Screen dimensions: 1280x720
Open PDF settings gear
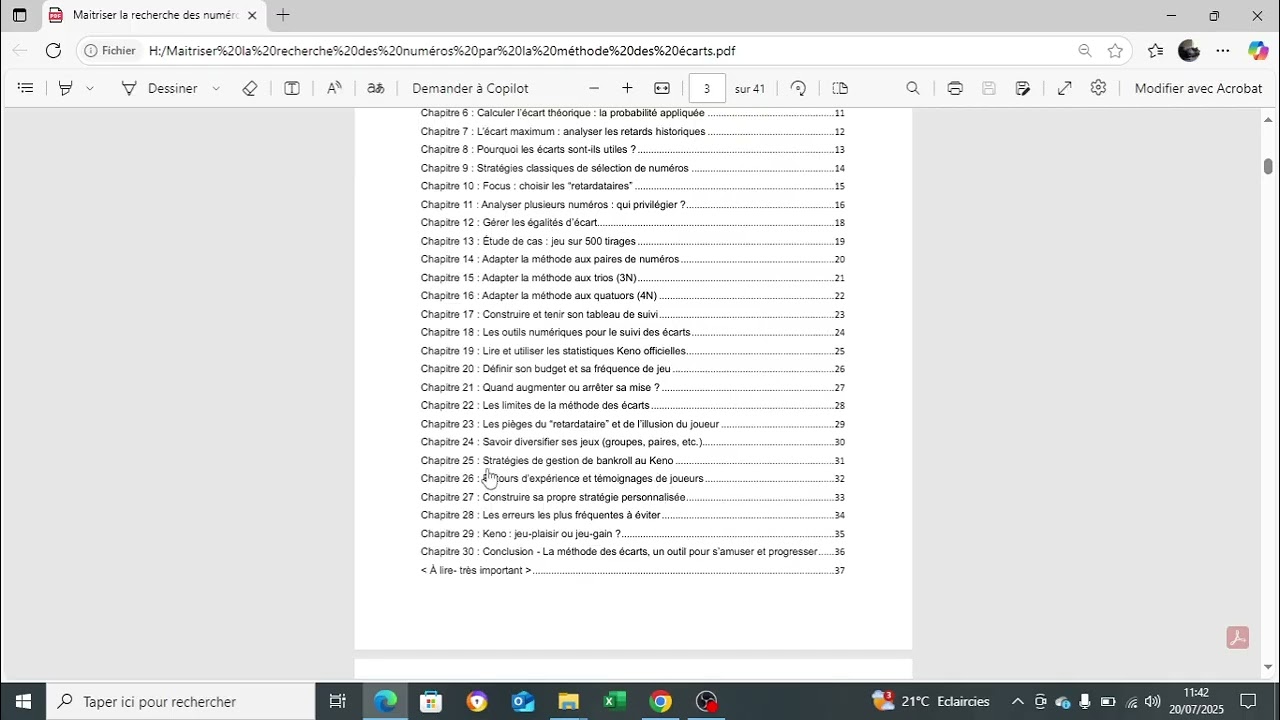1099,88
